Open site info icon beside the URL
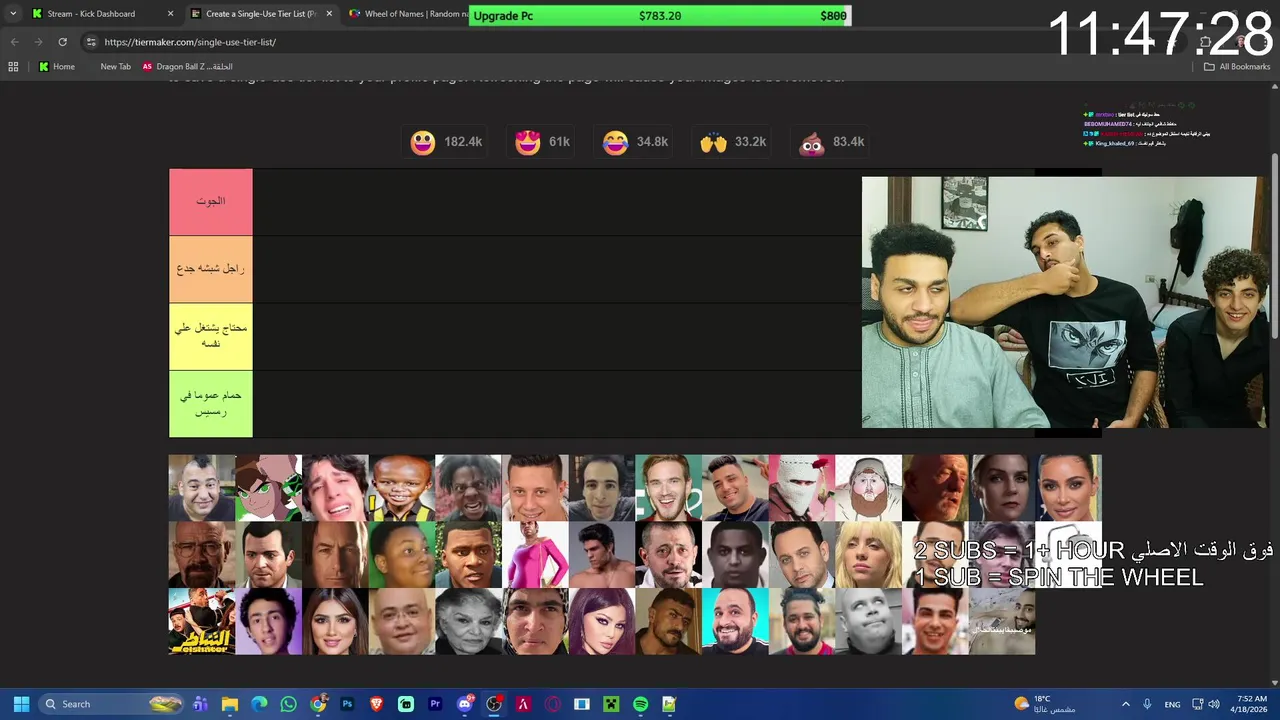Viewport: 1280px width, 720px height. tap(91, 42)
